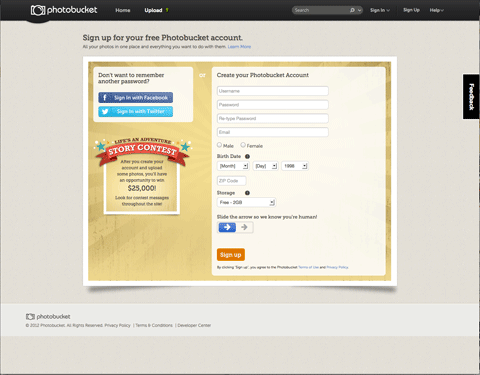The height and width of the screenshot is (375, 480).
Task: Click the footer Photobucket logo
Action: click(48, 316)
